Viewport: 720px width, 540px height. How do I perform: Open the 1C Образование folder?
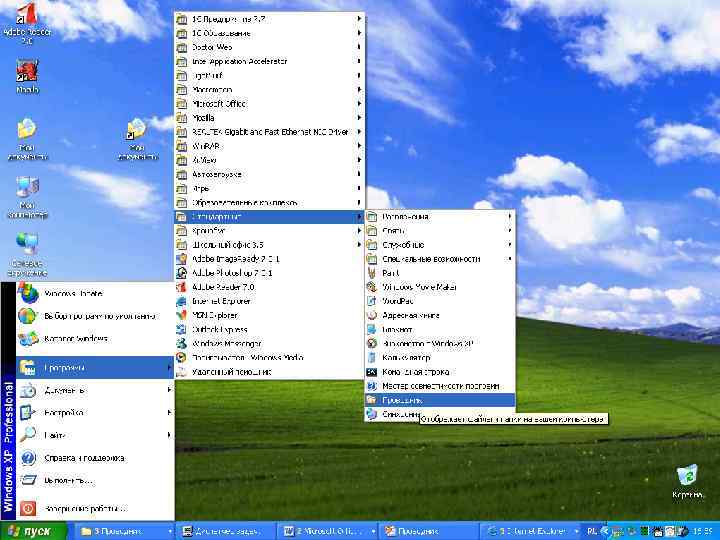(x=270, y=33)
